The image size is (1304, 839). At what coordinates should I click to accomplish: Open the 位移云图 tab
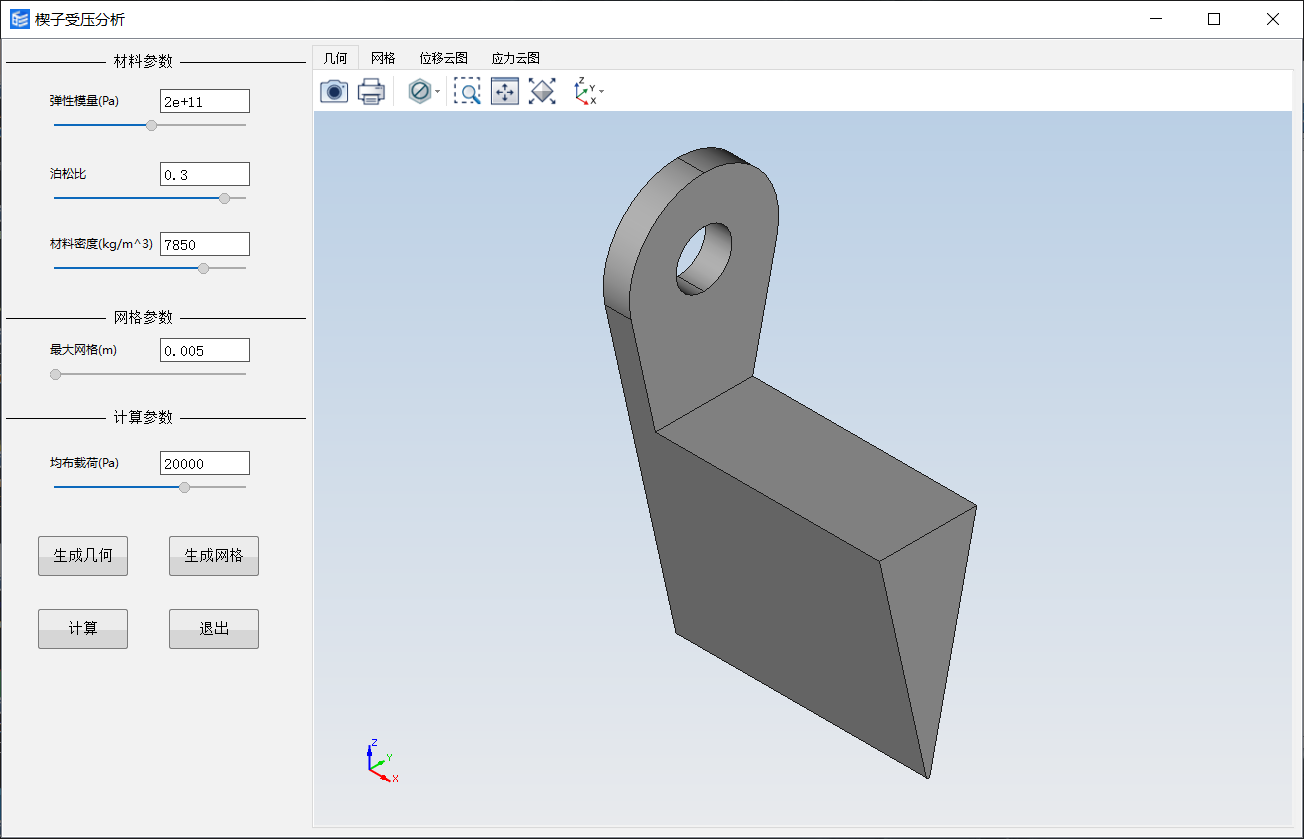(x=444, y=58)
